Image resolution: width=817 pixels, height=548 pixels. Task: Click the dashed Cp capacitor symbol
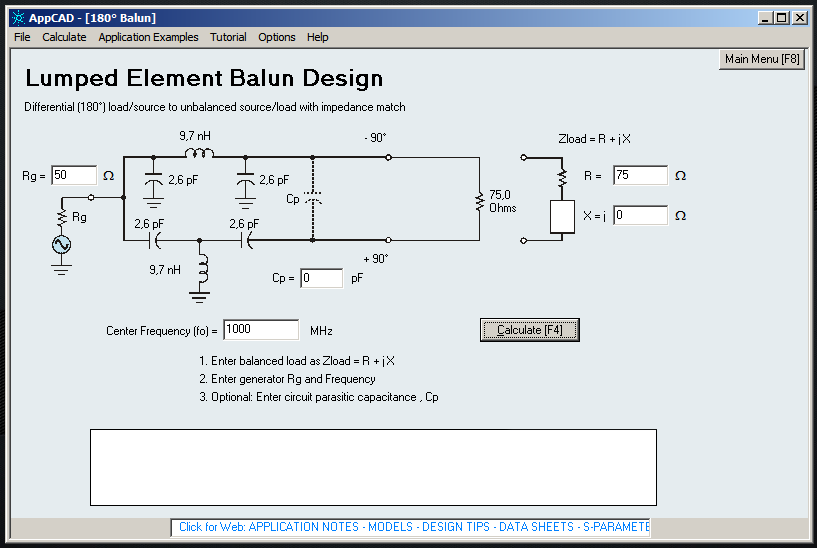click(313, 198)
